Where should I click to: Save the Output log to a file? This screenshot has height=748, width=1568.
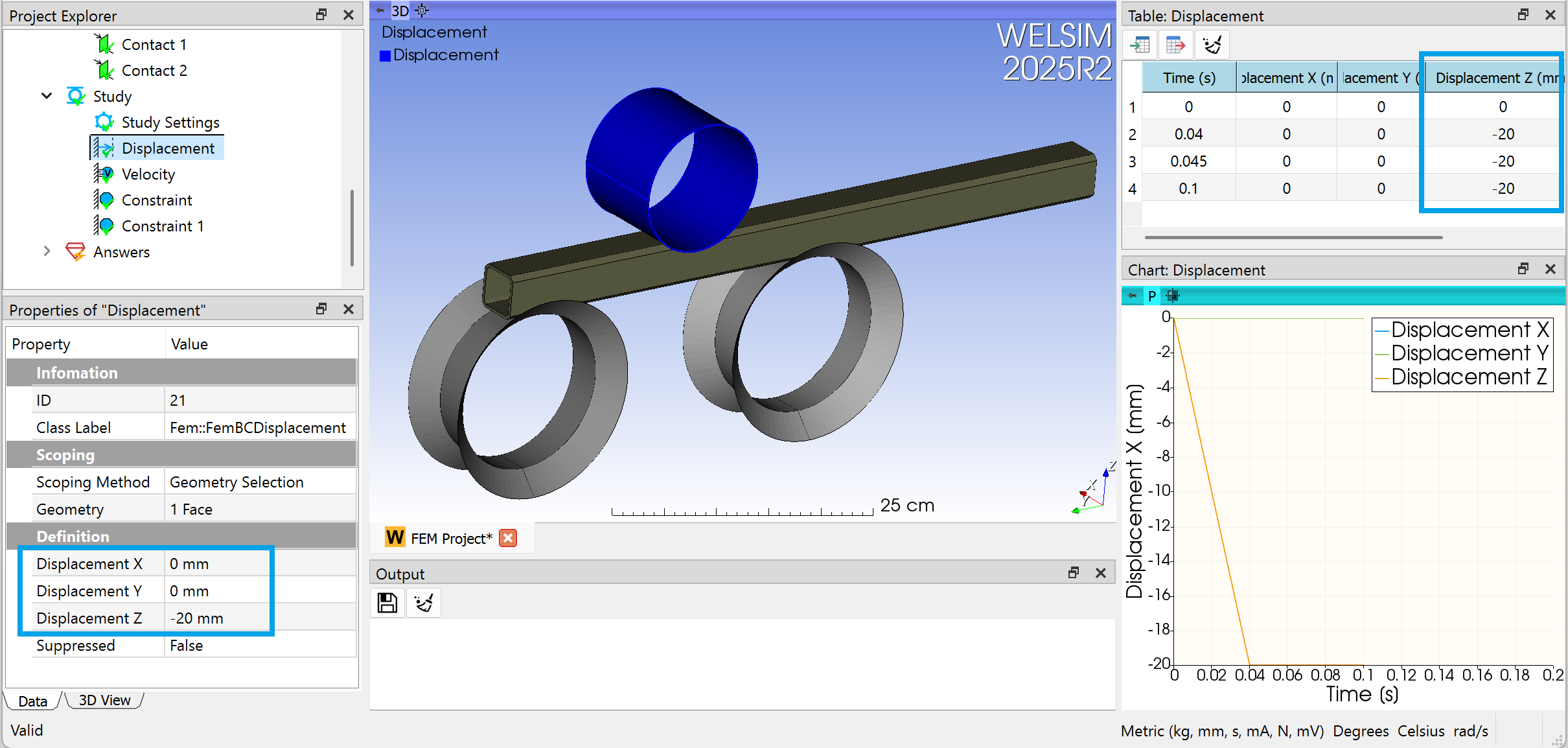(x=386, y=603)
